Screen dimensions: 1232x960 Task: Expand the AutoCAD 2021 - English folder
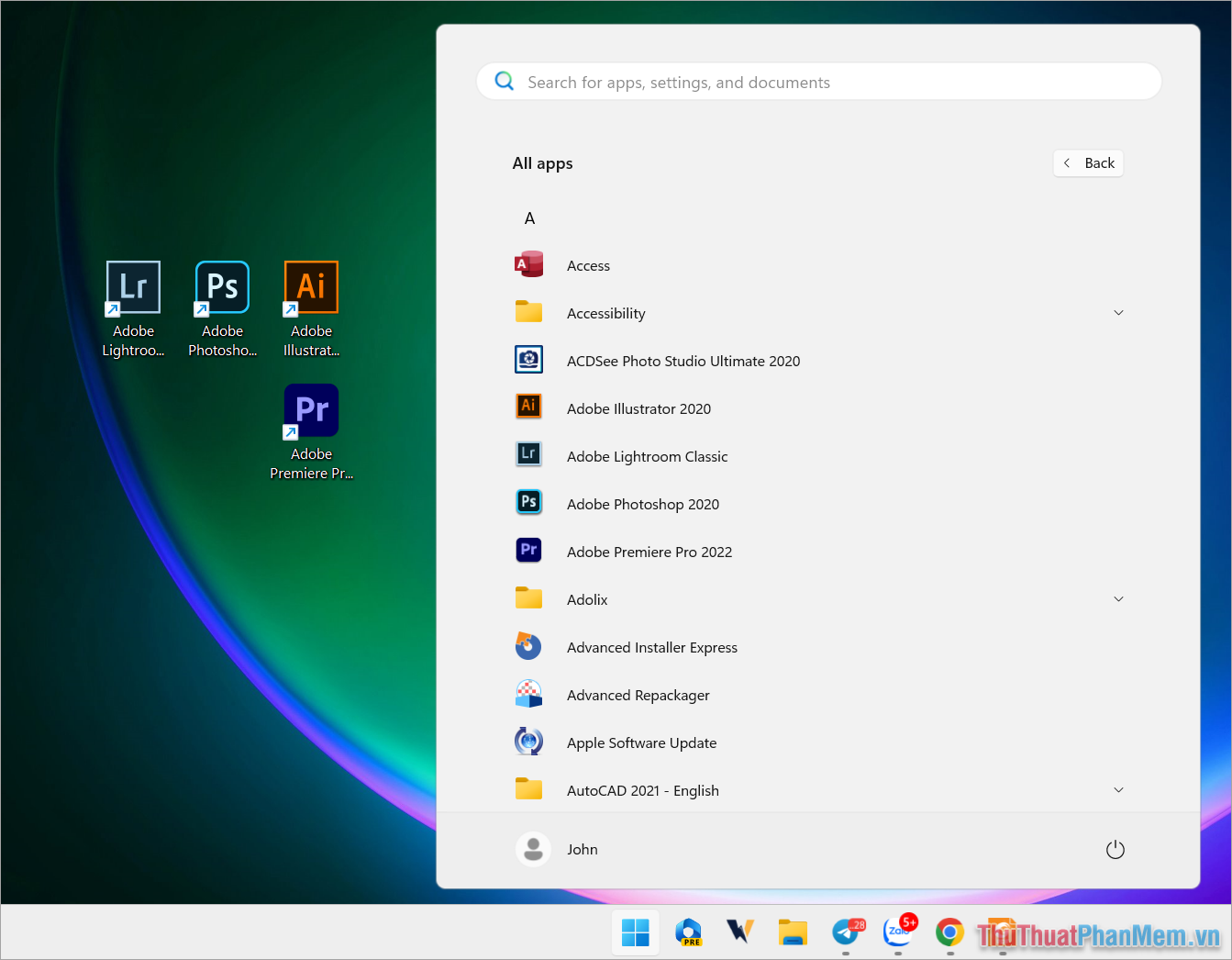coord(1118,789)
